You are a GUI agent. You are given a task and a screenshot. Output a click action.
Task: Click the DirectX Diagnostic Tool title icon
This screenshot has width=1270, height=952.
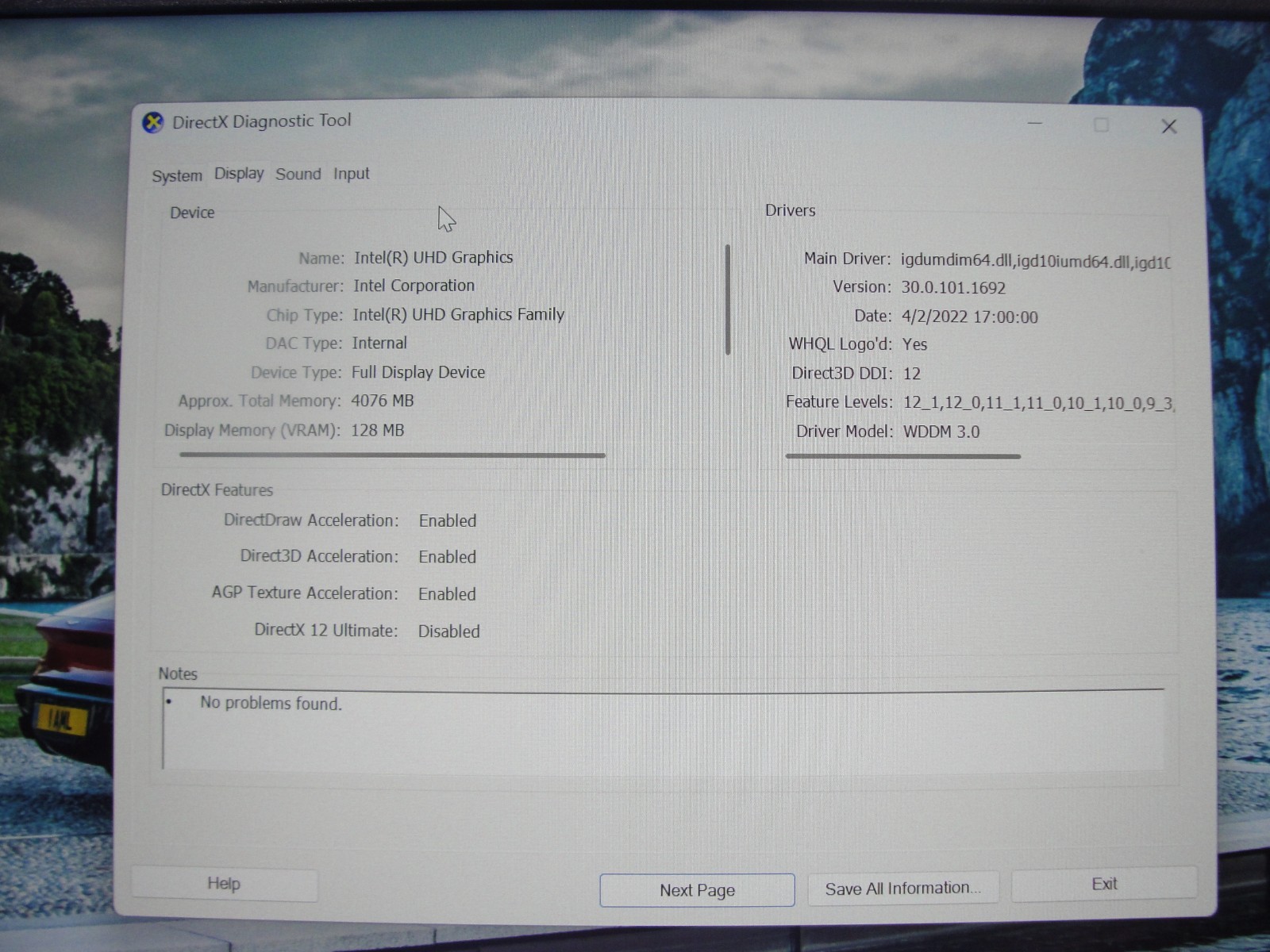click(152, 123)
